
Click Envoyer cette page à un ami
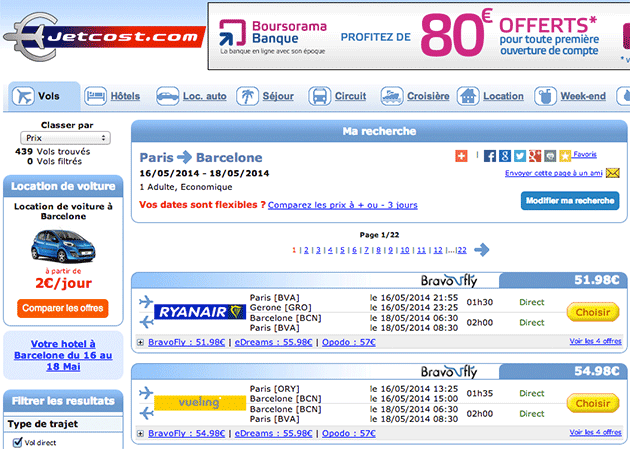coord(554,173)
